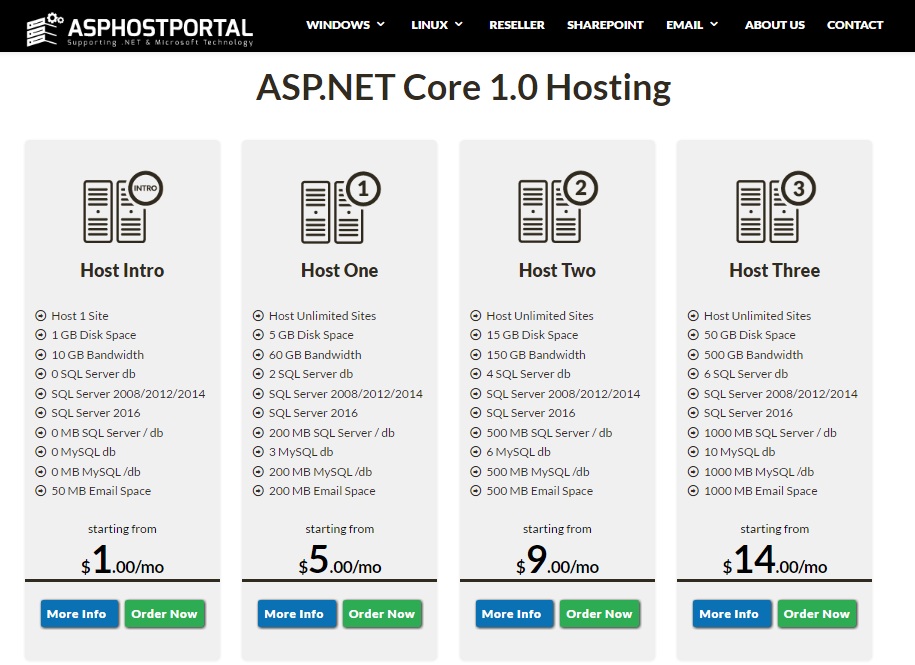The height and width of the screenshot is (665, 915).
Task: Order the Host Intro plan now
Action: 165,614
